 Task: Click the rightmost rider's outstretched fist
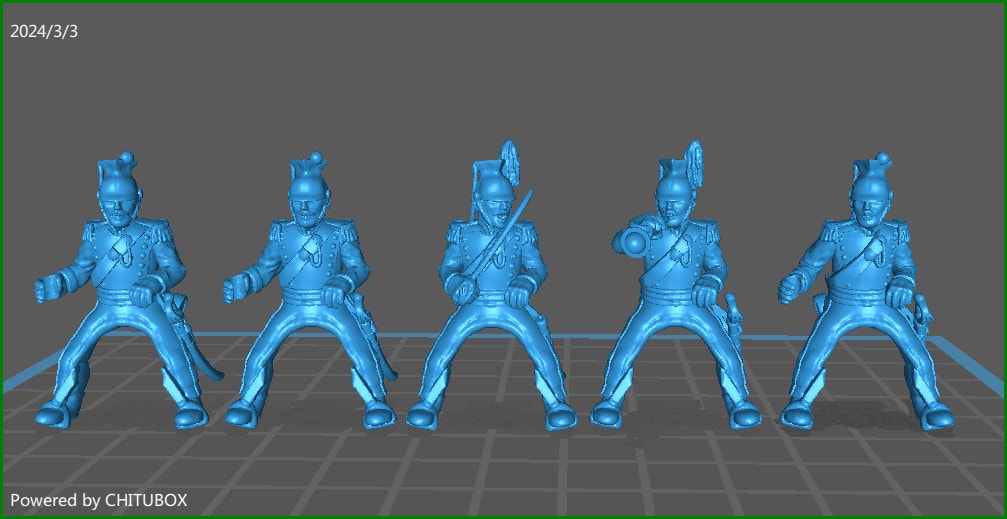(789, 290)
